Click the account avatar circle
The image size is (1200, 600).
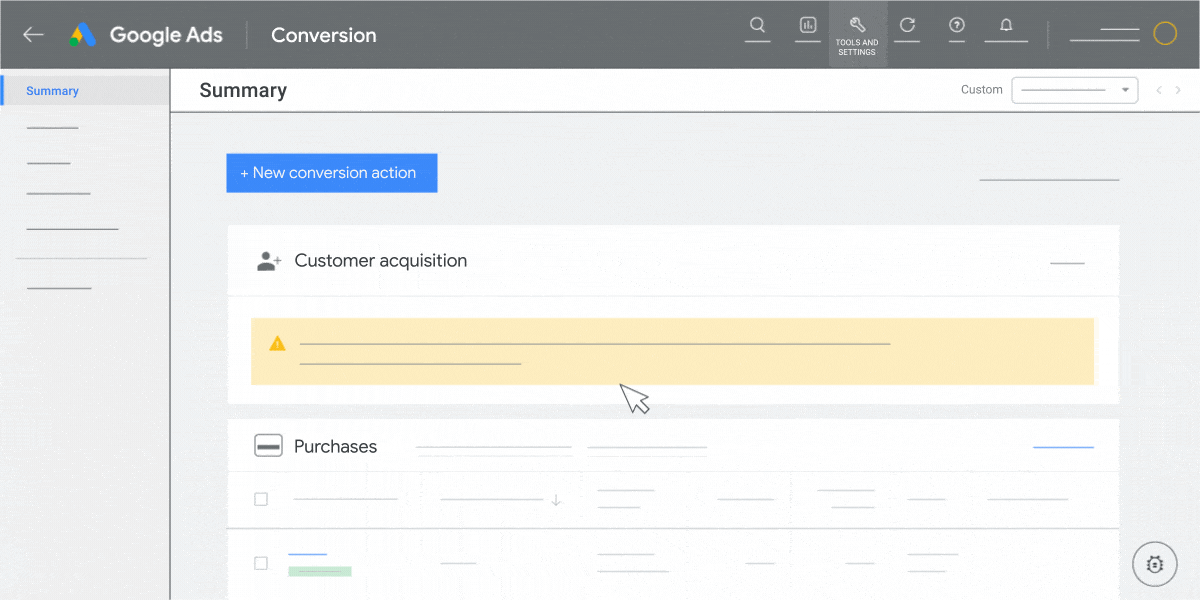click(1165, 34)
